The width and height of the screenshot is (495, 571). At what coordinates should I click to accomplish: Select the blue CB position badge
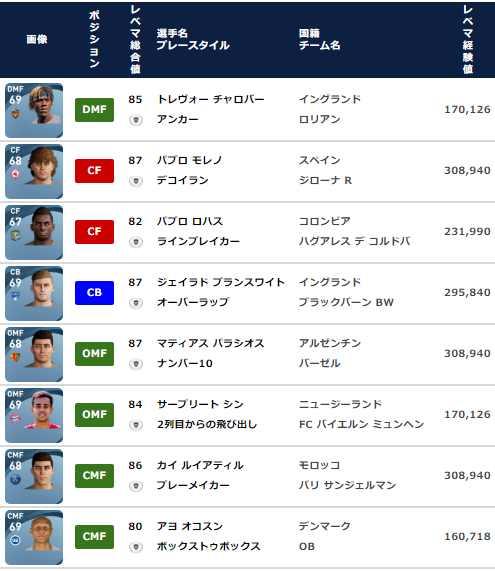pyautogui.click(x=94, y=293)
